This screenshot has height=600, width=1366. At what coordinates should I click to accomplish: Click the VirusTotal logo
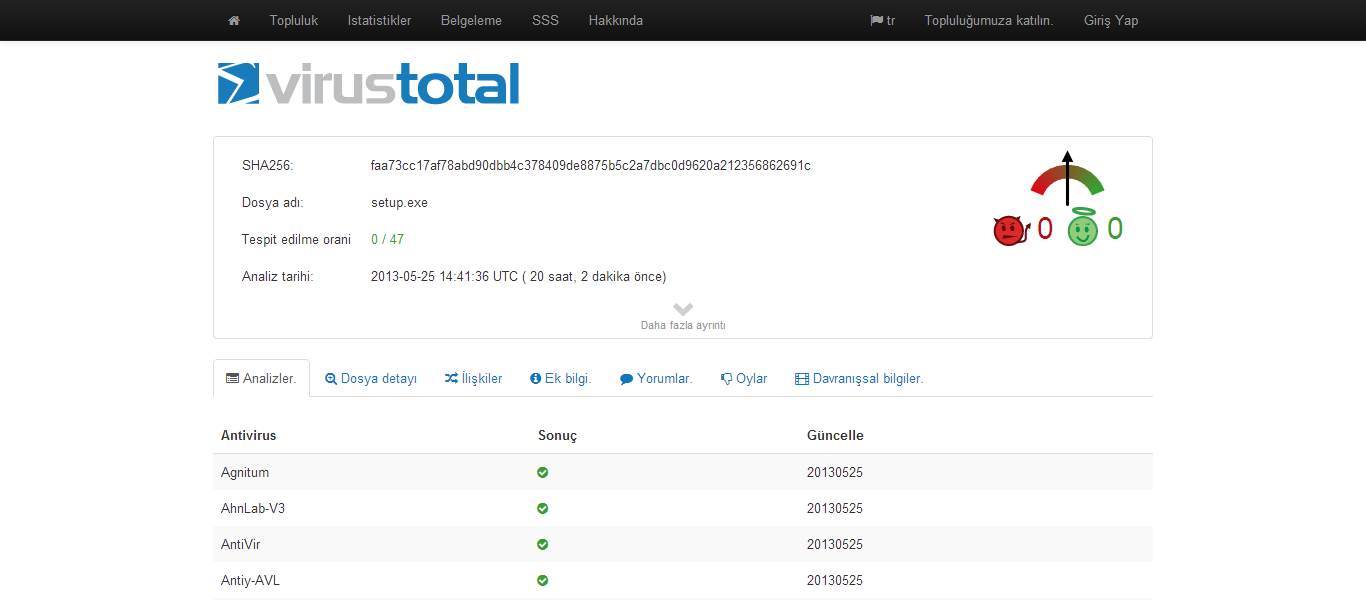pos(369,84)
